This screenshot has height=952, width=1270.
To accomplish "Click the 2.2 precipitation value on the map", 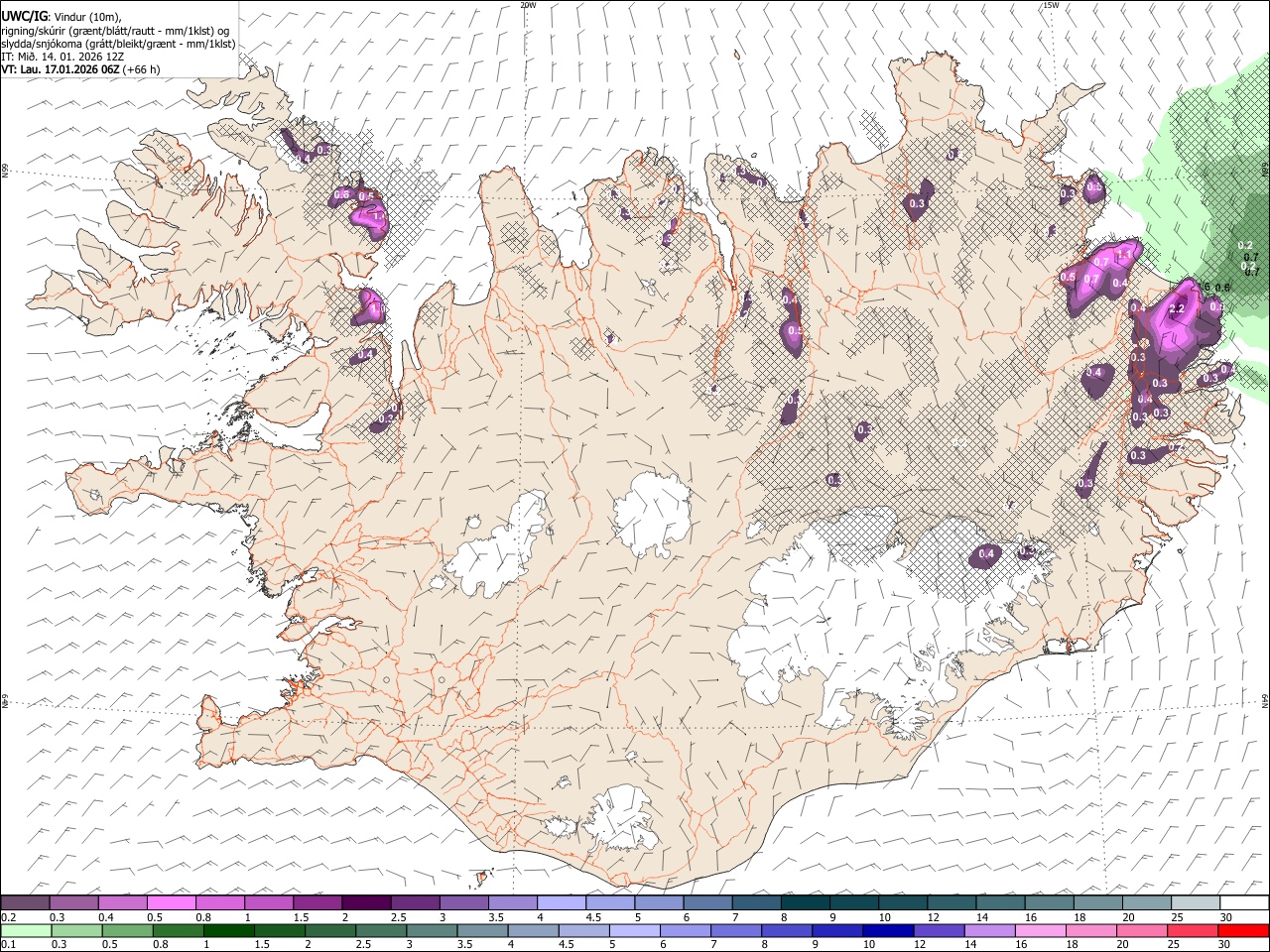I will coord(1178,308).
